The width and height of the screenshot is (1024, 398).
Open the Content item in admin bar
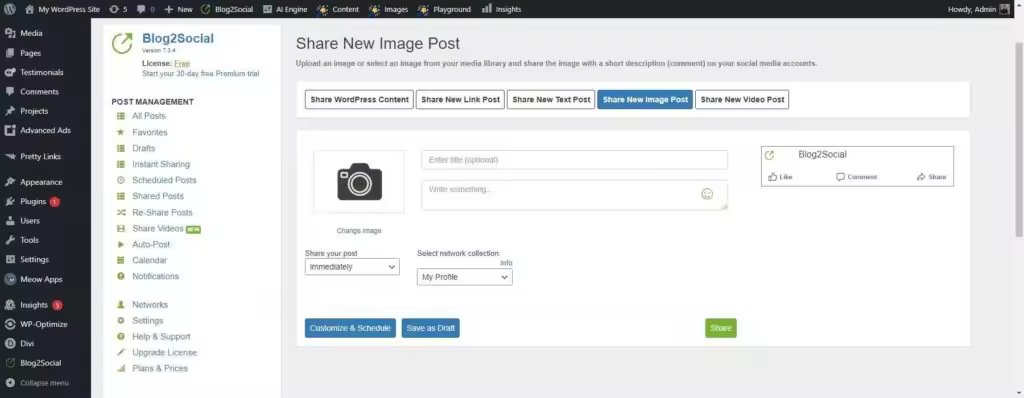pos(338,9)
